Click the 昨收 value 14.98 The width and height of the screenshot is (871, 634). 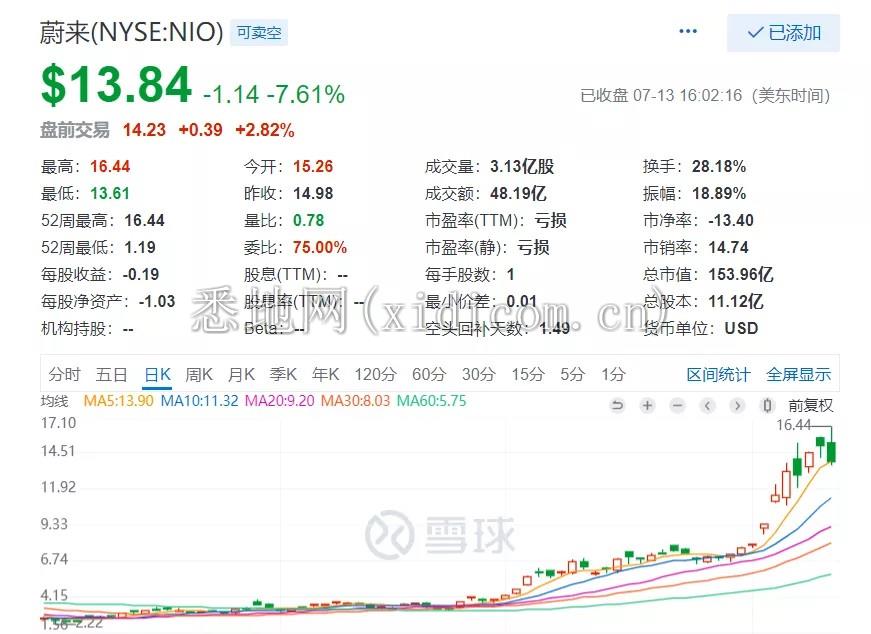[x=313, y=193]
